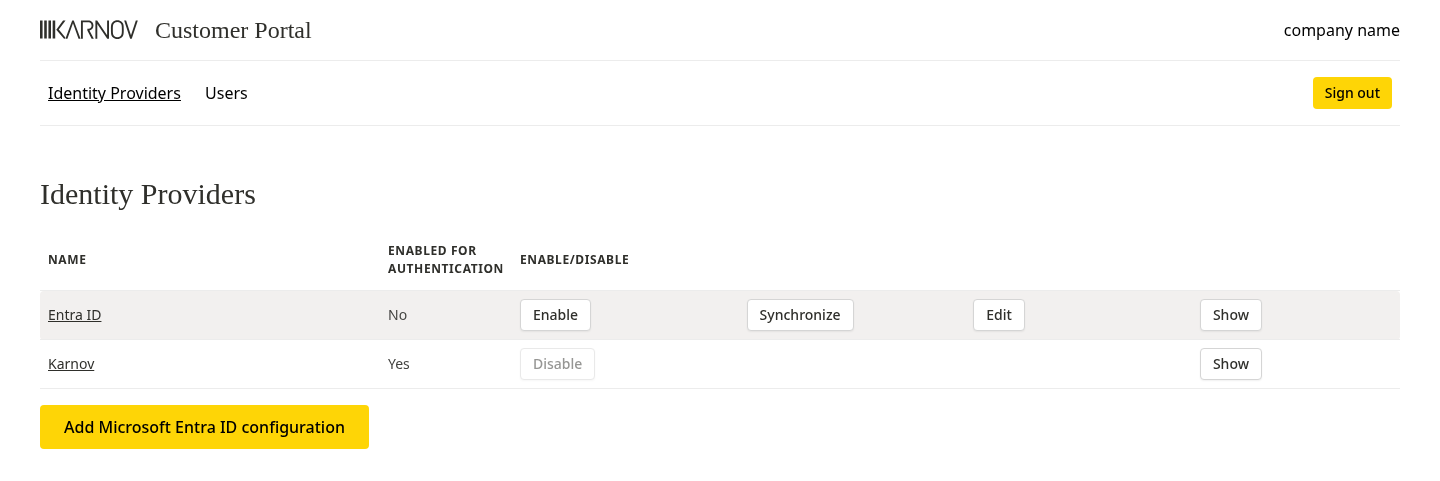1440x481 pixels.
Task: Synchronize the Entra ID provider
Action: coord(799,315)
